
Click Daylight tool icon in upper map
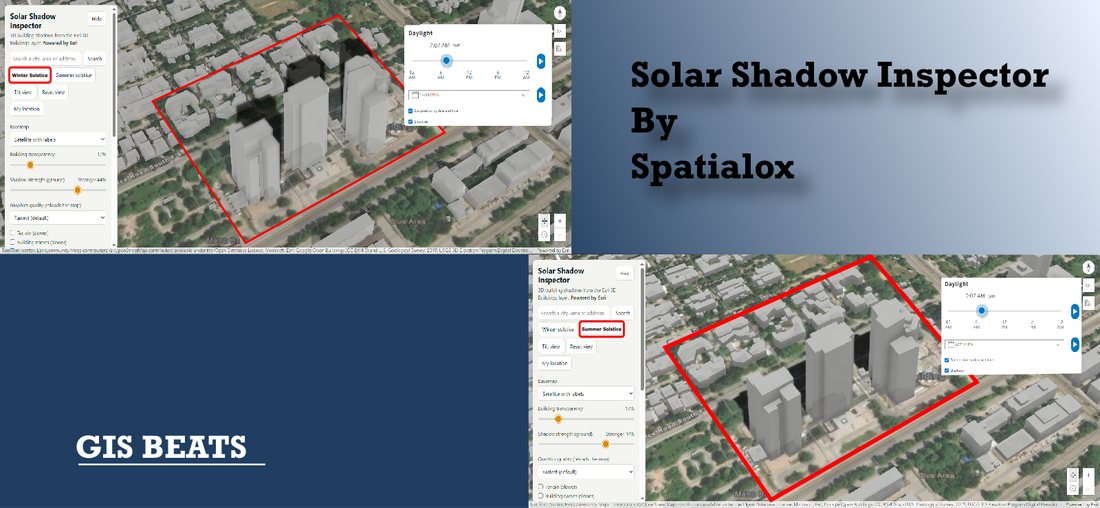[560, 49]
